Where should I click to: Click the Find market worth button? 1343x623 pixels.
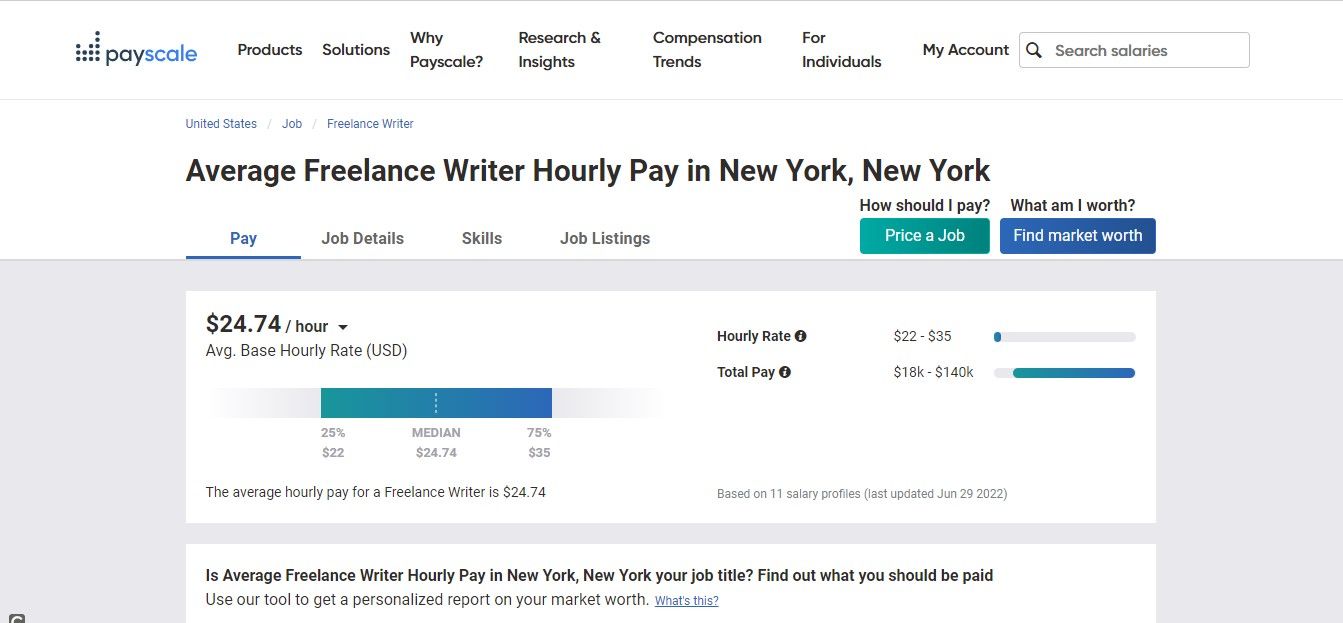(1077, 236)
